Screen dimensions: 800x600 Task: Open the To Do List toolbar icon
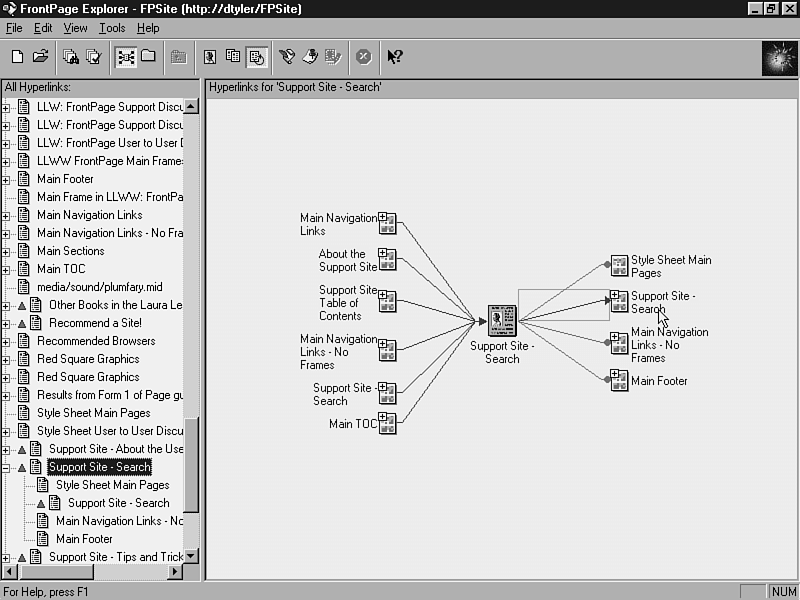[310, 57]
